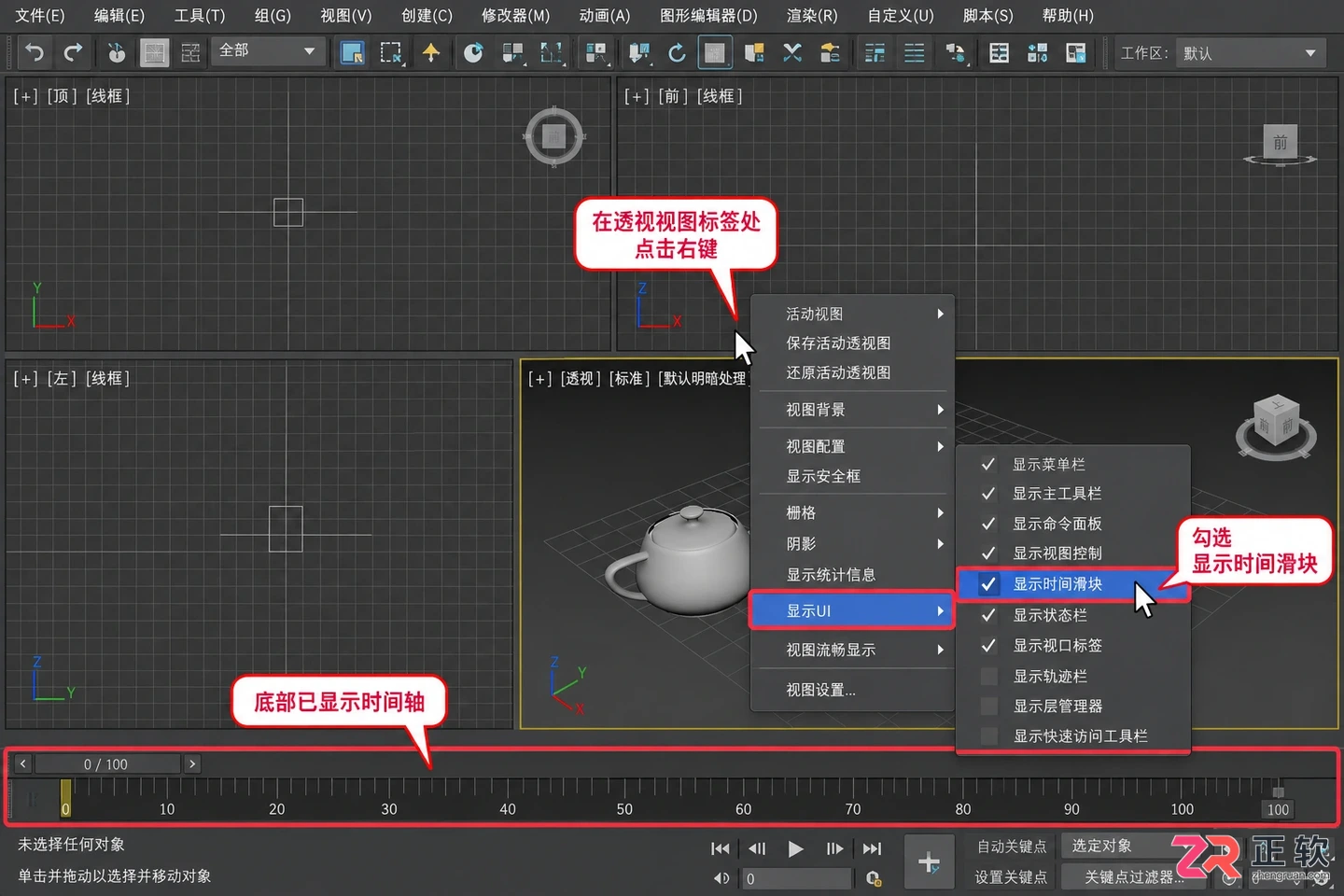This screenshot has height=896, width=1344.
Task: Click the ViewCube in the perspective viewport
Action: (1276, 427)
